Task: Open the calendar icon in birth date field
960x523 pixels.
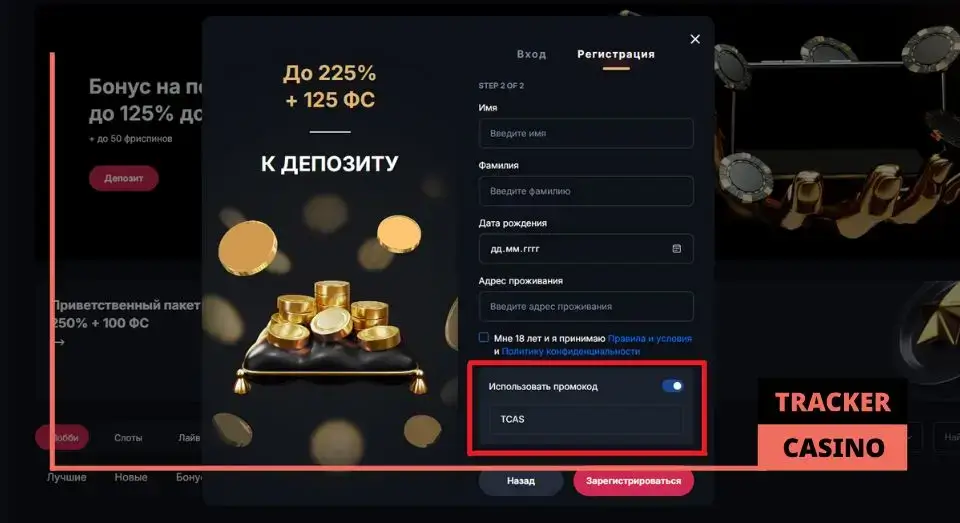Action: pyautogui.click(x=677, y=249)
